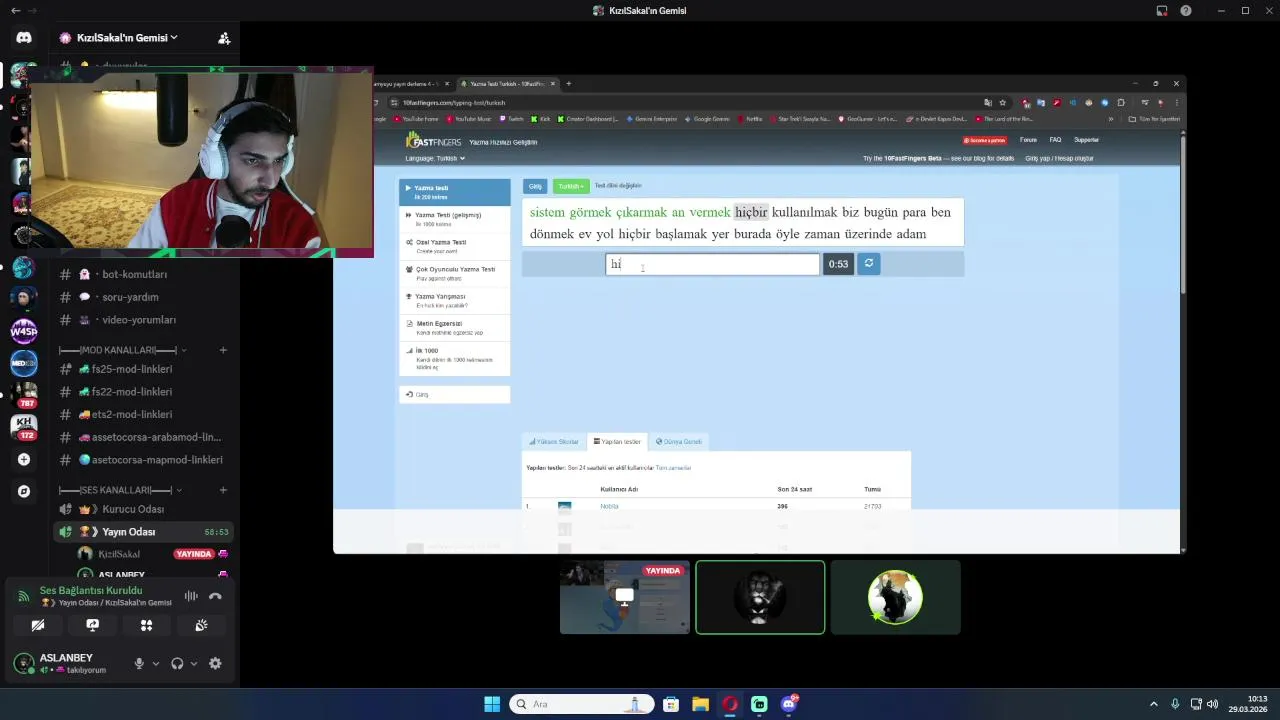Open the microphone input options arrow
1280x720 pixels.
coord(155,663)
